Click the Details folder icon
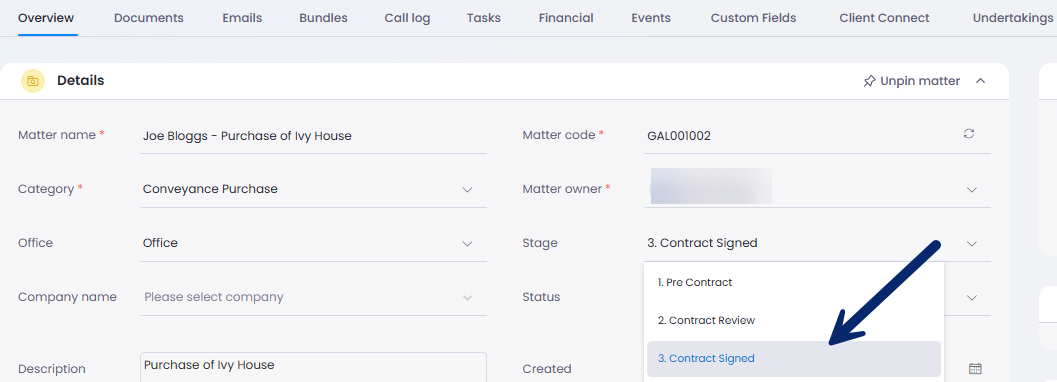This screenshot has height=382, width=1057. click(32, 81)
